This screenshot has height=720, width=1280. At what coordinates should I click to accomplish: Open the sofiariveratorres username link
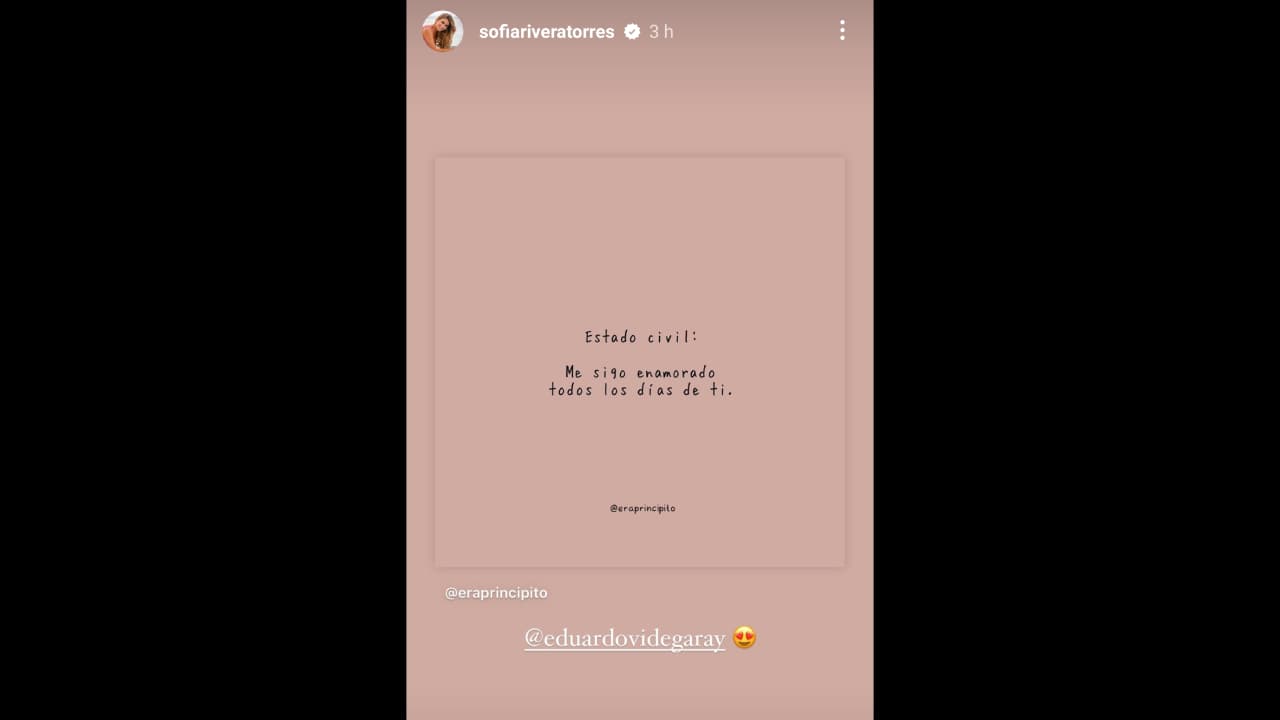[x=547, y=32]
